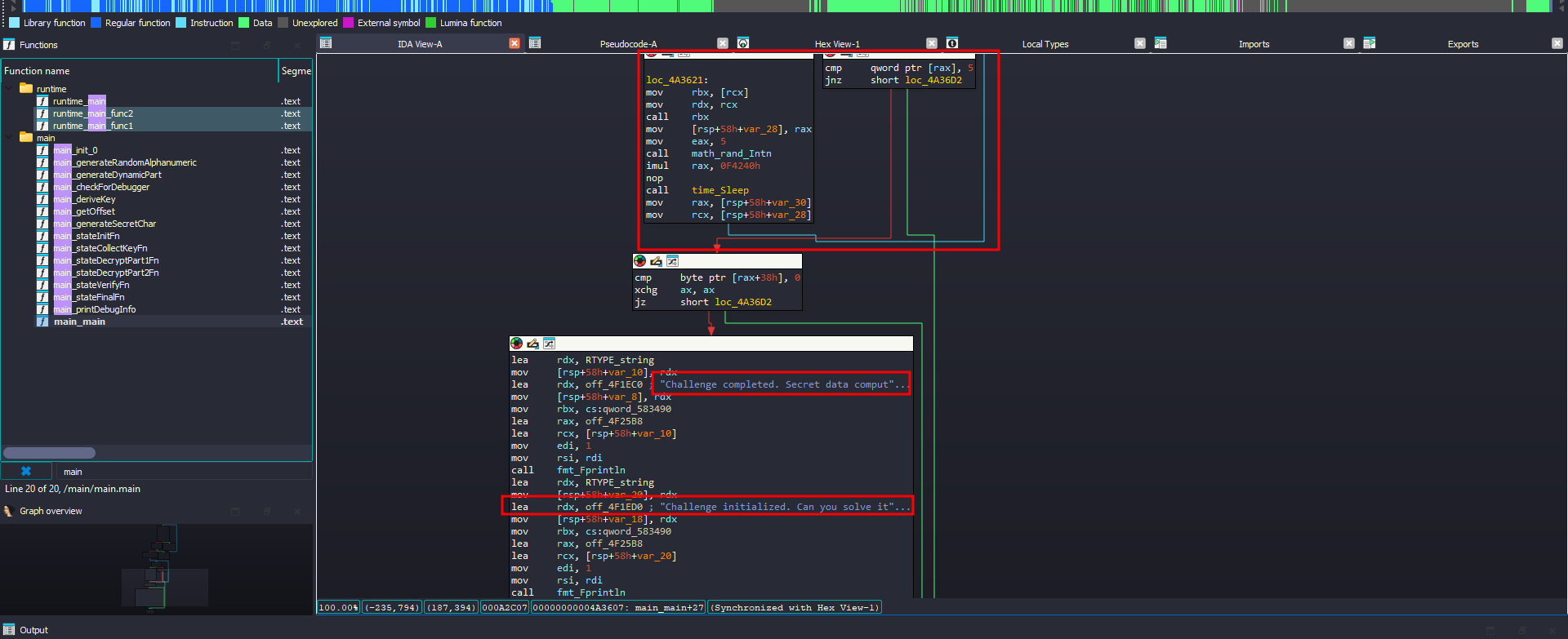Click the node color icon on the Challenge completed block

click(516, 344)
